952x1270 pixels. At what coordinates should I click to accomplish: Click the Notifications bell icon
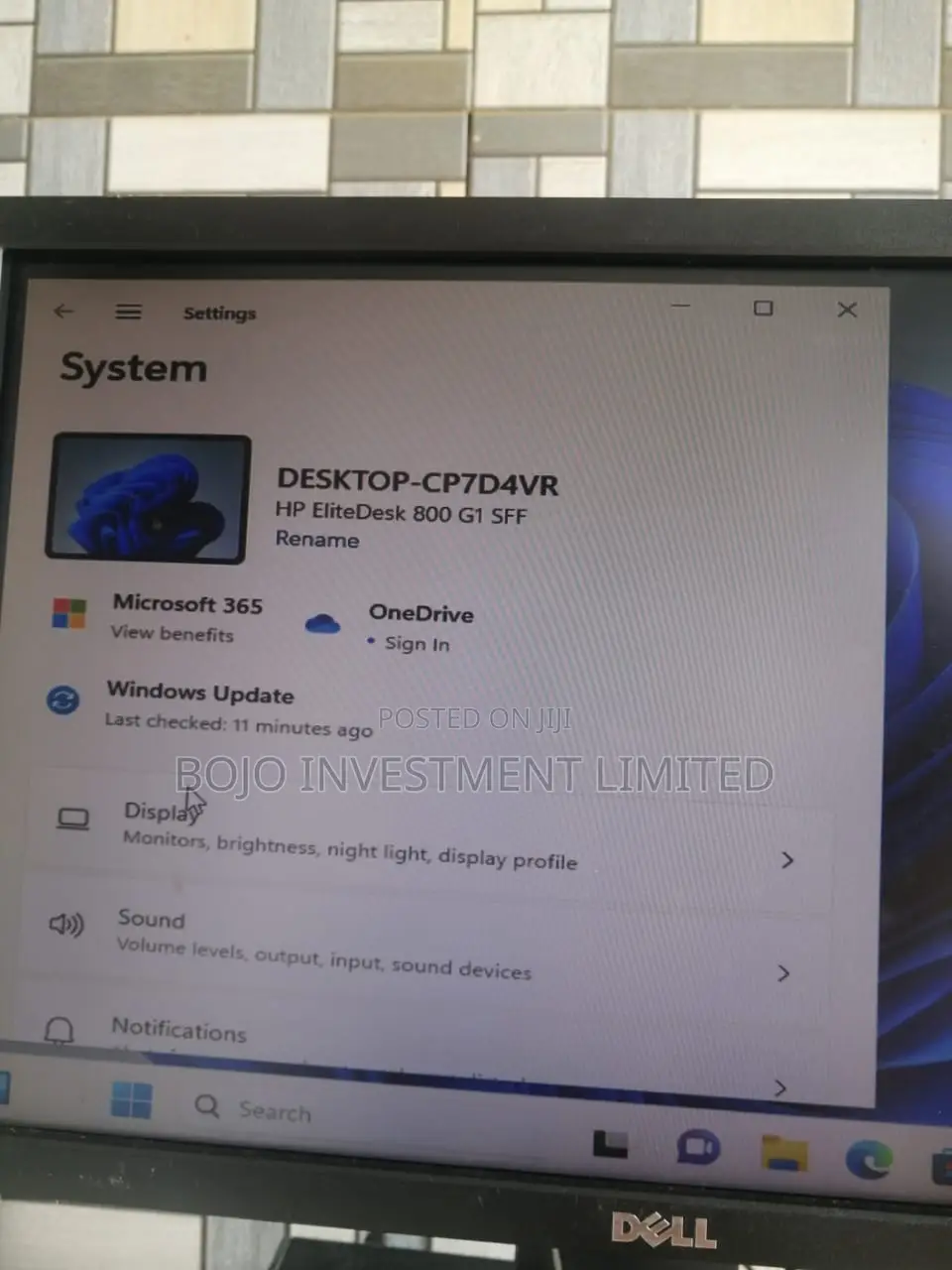tap(59, 1030)
